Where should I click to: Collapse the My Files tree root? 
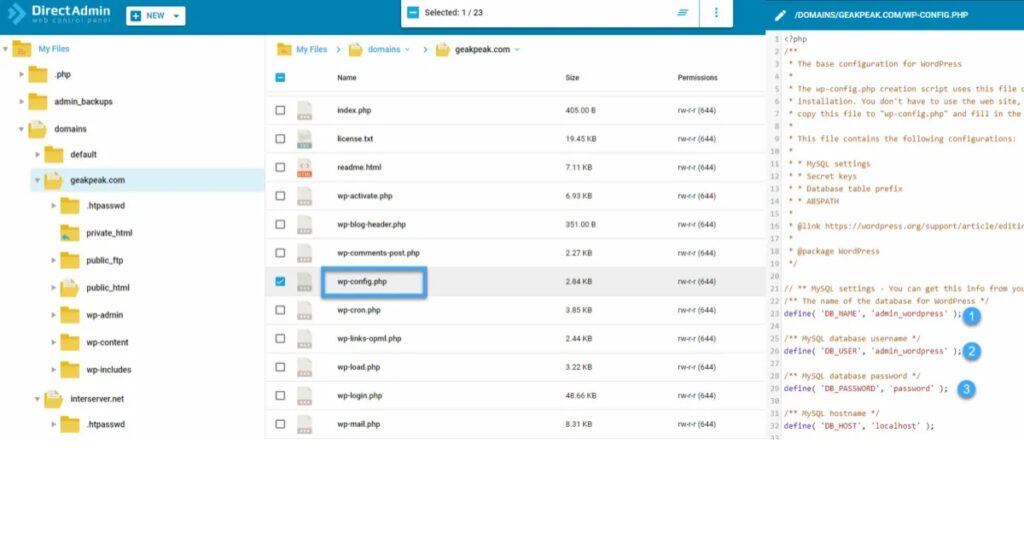(5, 49)
